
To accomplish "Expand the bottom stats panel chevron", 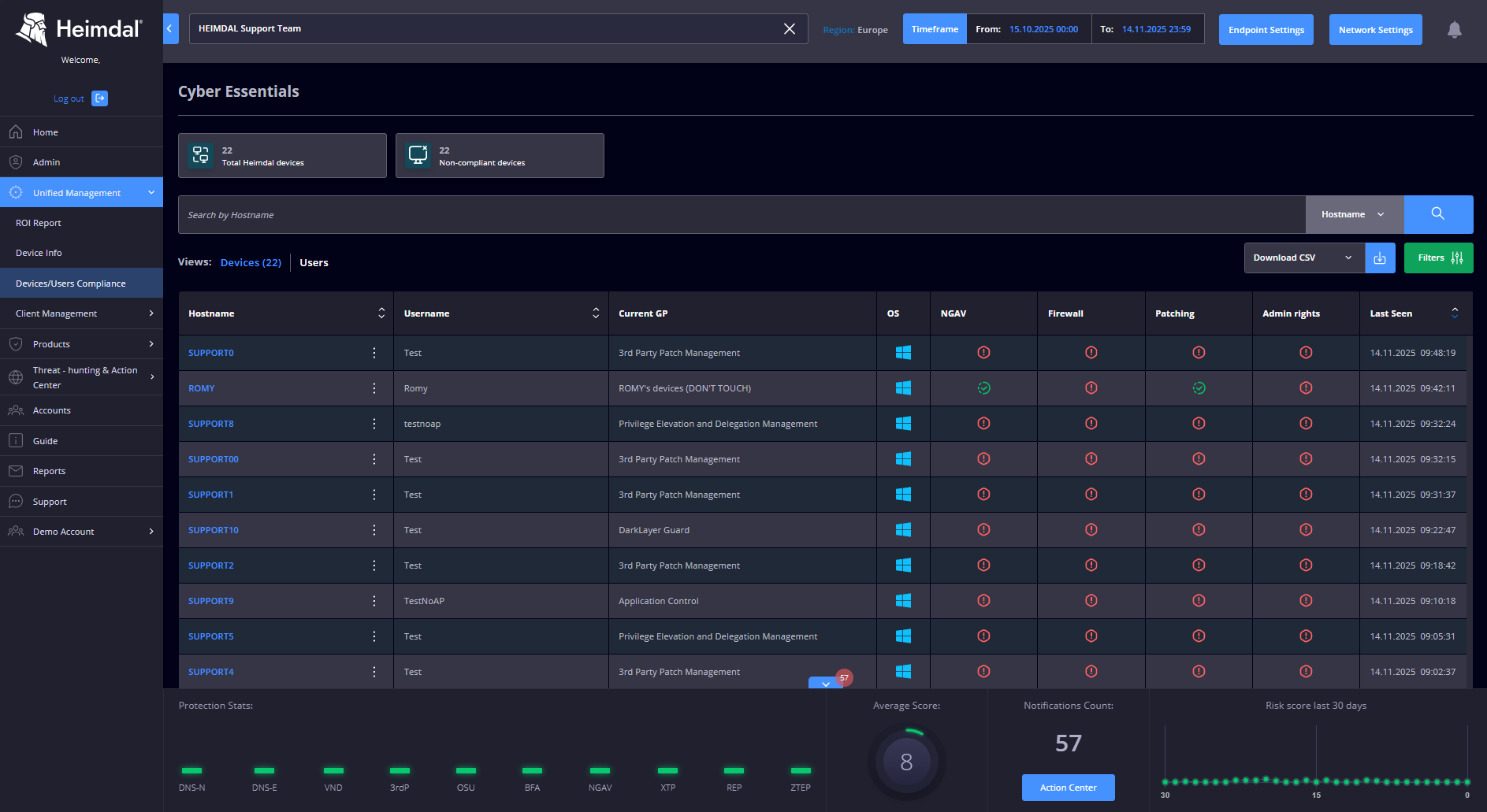I will pos(825,684).
